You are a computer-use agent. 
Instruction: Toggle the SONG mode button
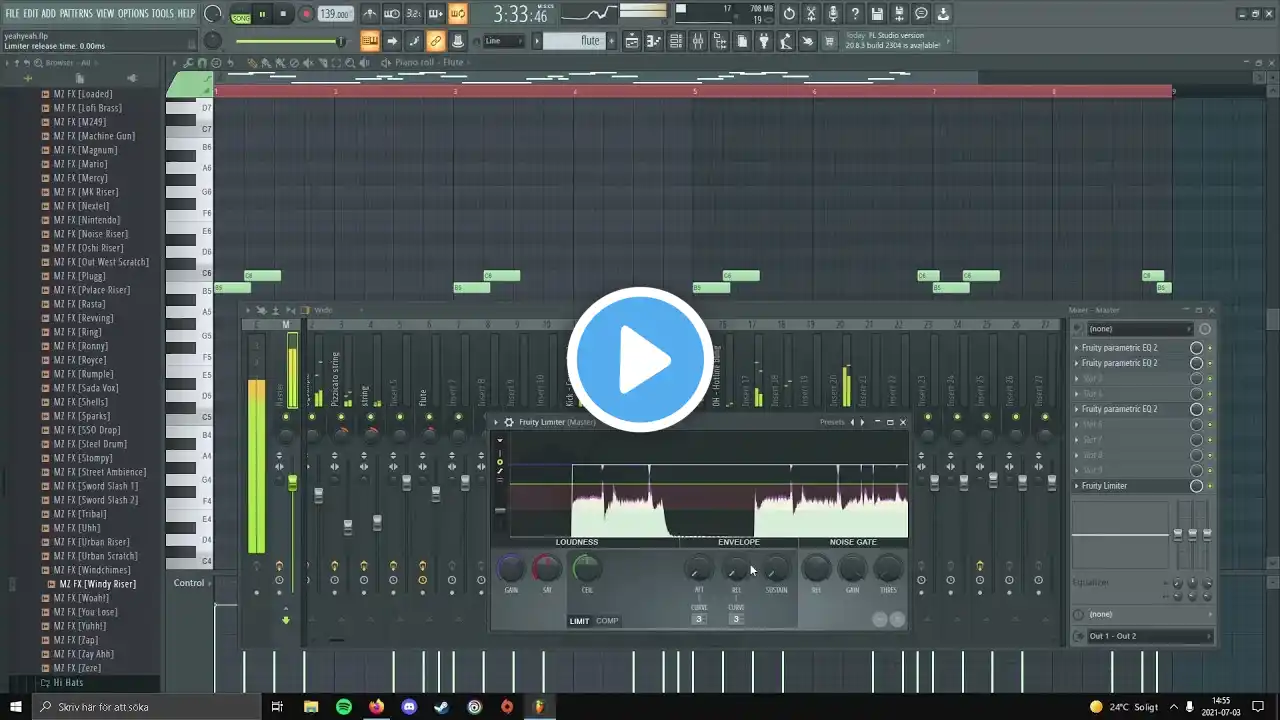241,17
